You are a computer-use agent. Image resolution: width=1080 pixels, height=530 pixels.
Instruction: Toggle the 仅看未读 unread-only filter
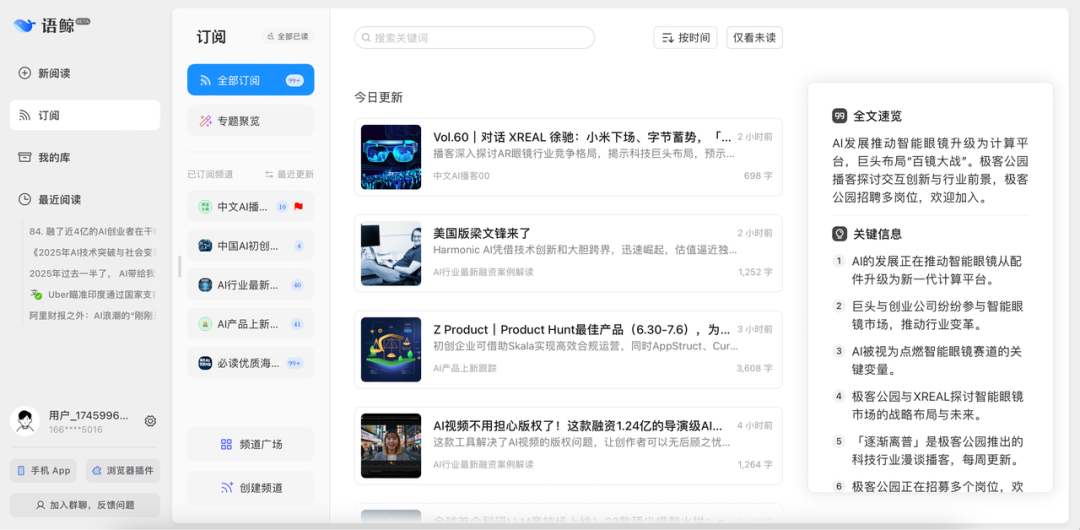(x=754, y=38)
